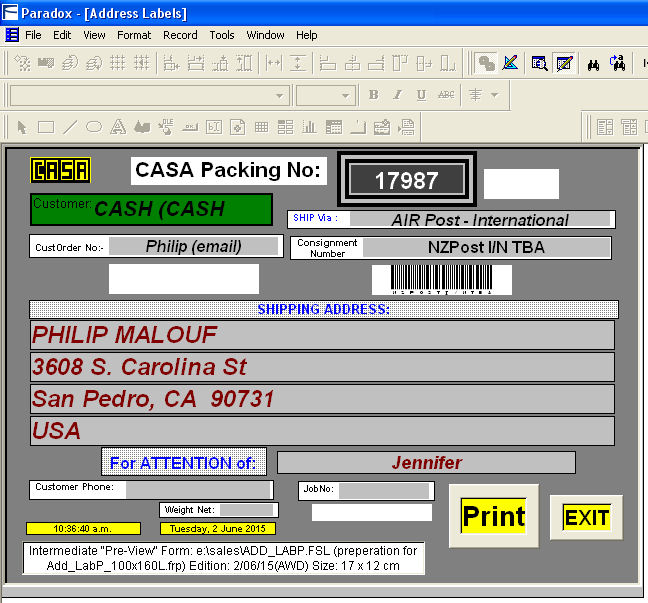Click the ABC strikethrough icon
The image size is (648, 603).
click(x=446, y=95)
